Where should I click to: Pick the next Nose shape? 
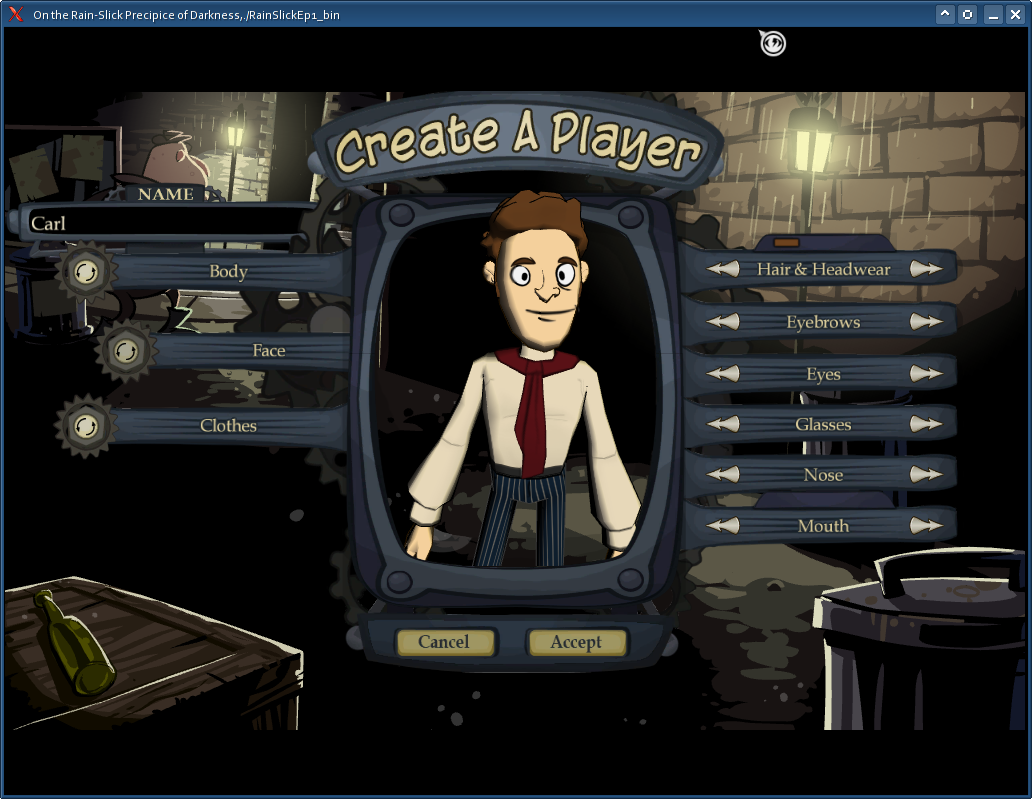[x=925, y=475]
